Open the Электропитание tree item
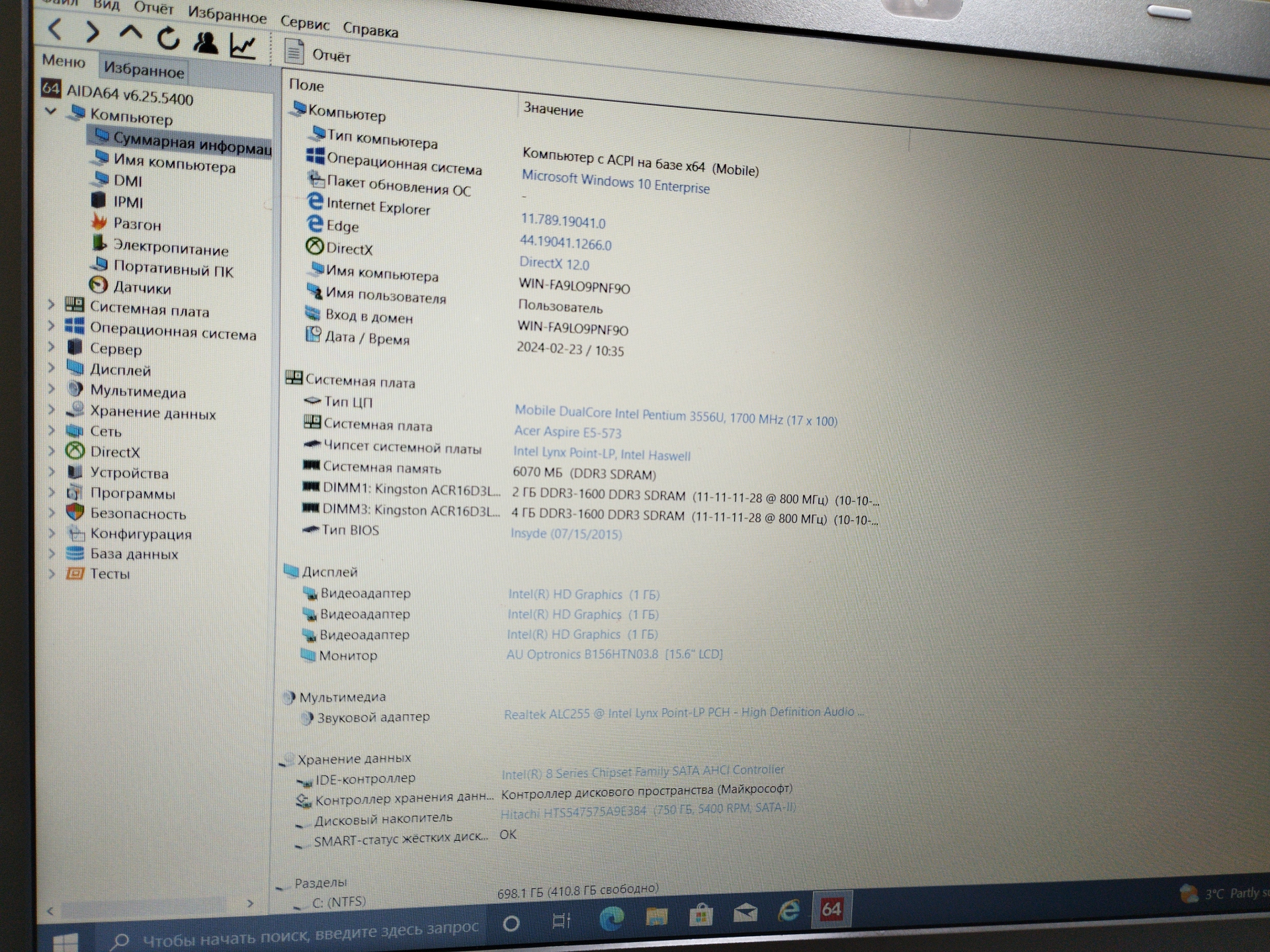This screenshot has width=1270, height=952. [x=160, y=247]
